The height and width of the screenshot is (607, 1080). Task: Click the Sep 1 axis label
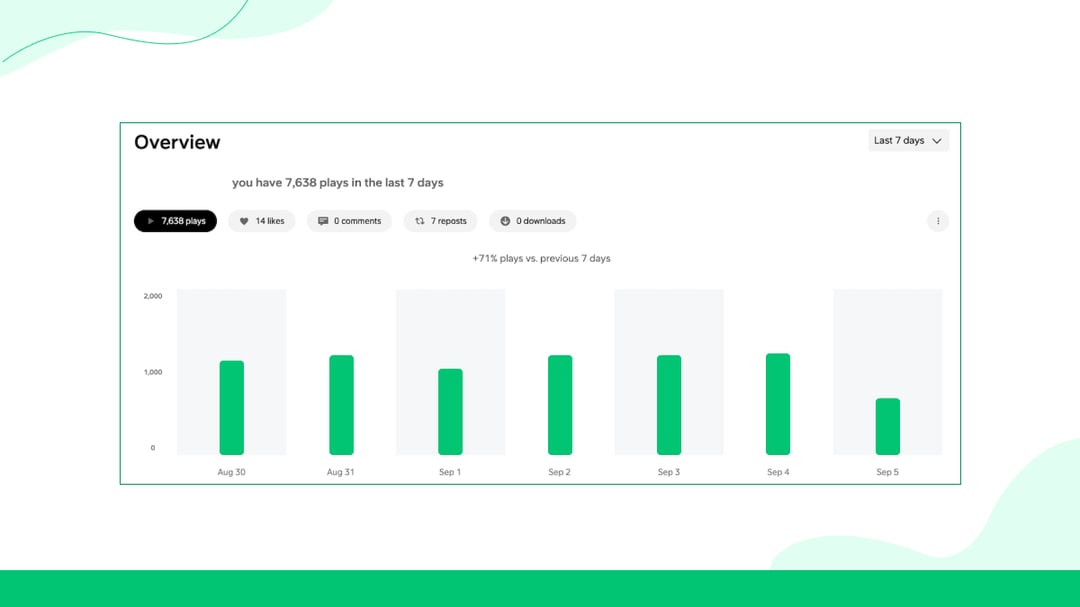[x=450, y=472]
